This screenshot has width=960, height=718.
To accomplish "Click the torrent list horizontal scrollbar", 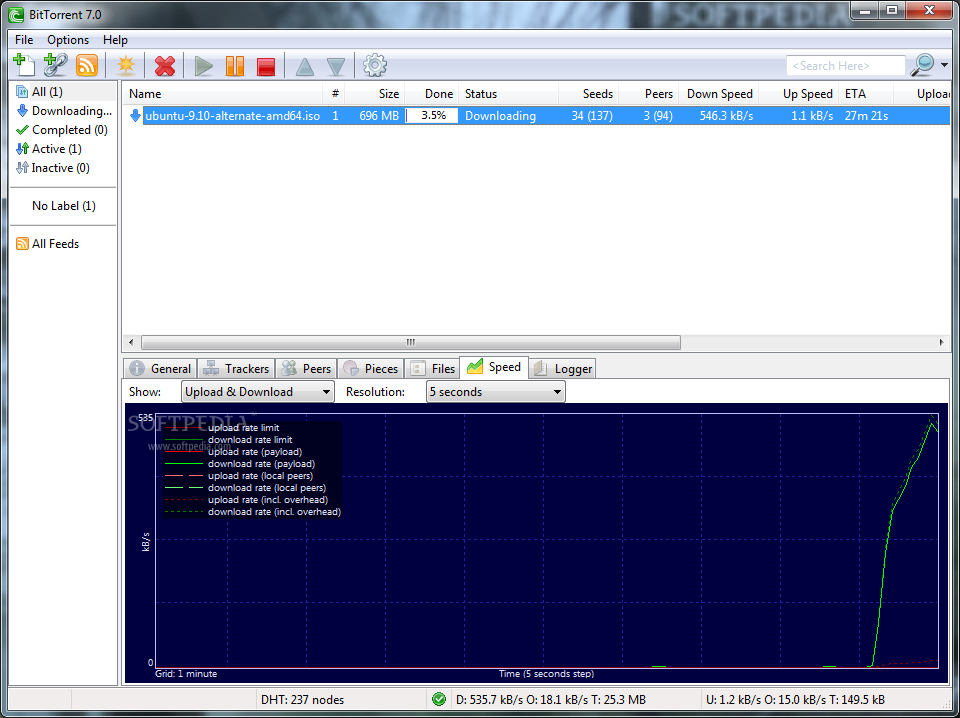I will point(410,342).
